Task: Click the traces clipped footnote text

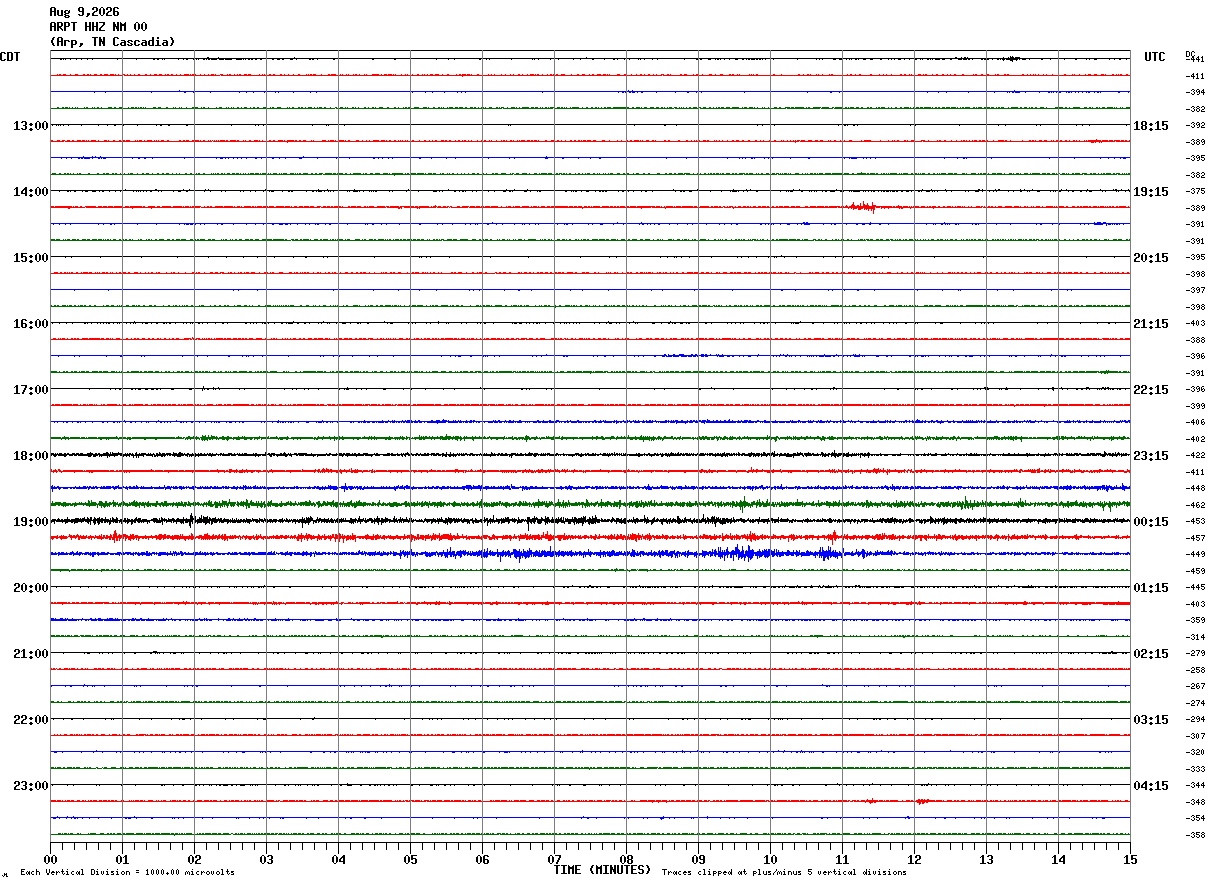Action: point(784,872)
